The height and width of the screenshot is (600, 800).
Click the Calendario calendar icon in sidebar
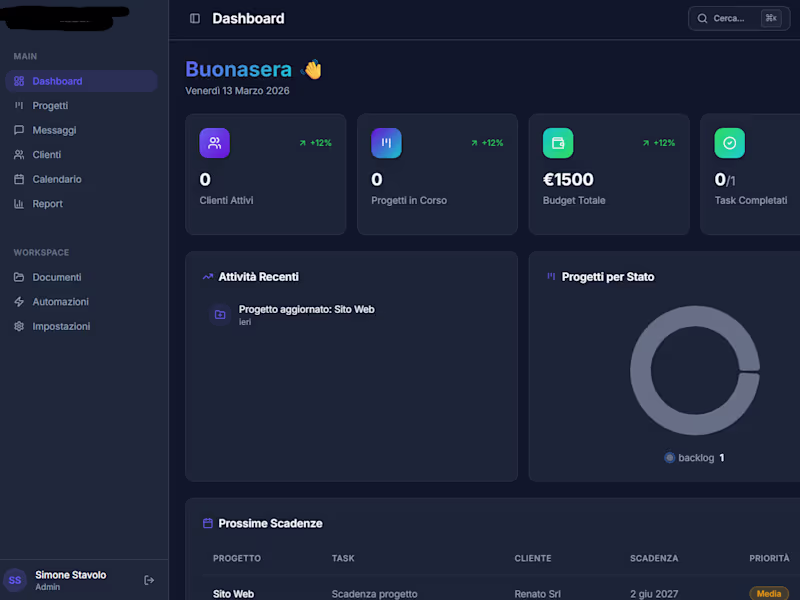[19, 179]
